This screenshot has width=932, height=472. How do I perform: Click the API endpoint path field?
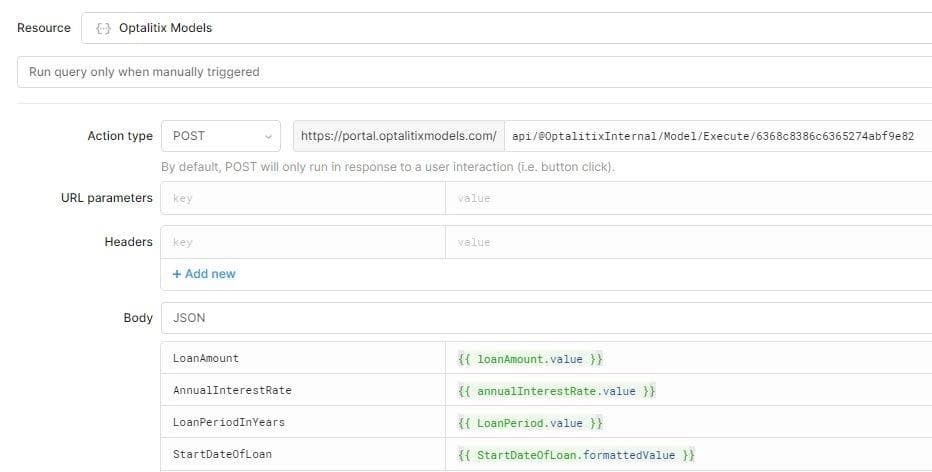[716, 136]
